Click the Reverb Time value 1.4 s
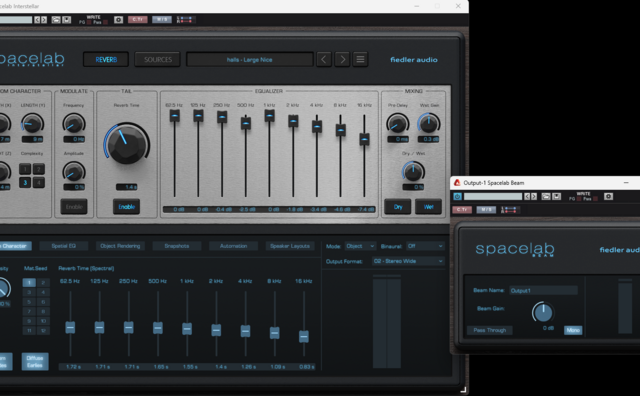Image resolution: width=640 pixels, height=396 pixels. 127,187
